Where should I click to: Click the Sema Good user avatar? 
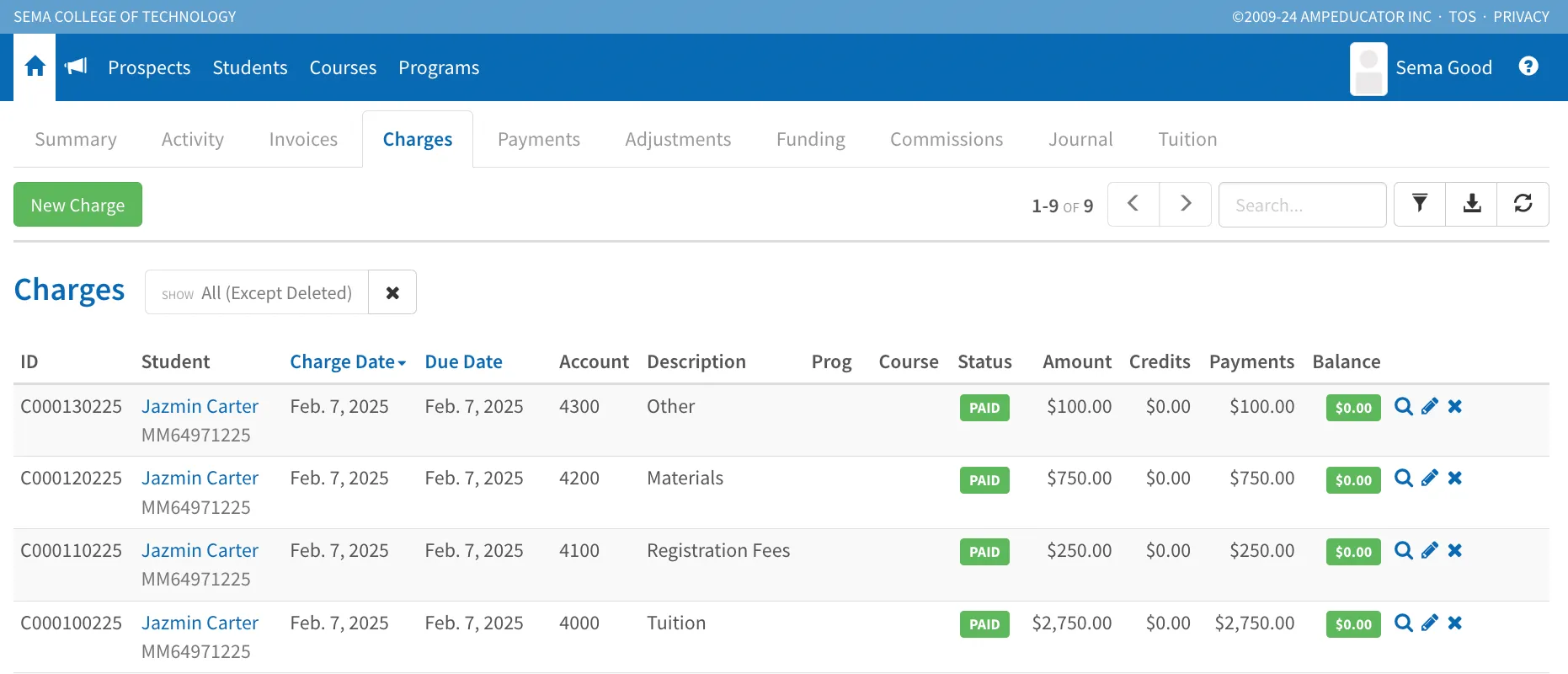click(1368, 69)
